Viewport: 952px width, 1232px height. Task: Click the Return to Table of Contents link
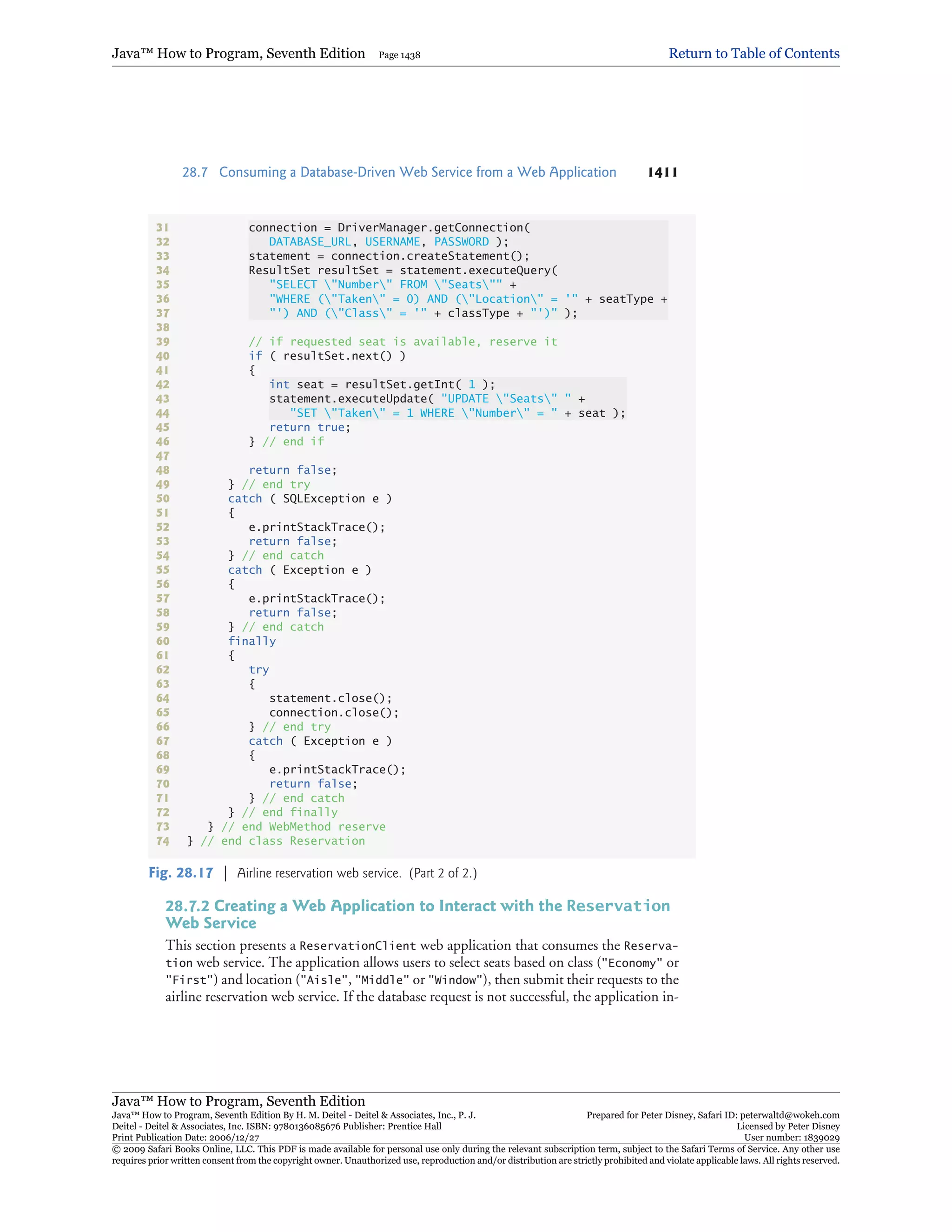pyautogui.click(x=754, y=53)
